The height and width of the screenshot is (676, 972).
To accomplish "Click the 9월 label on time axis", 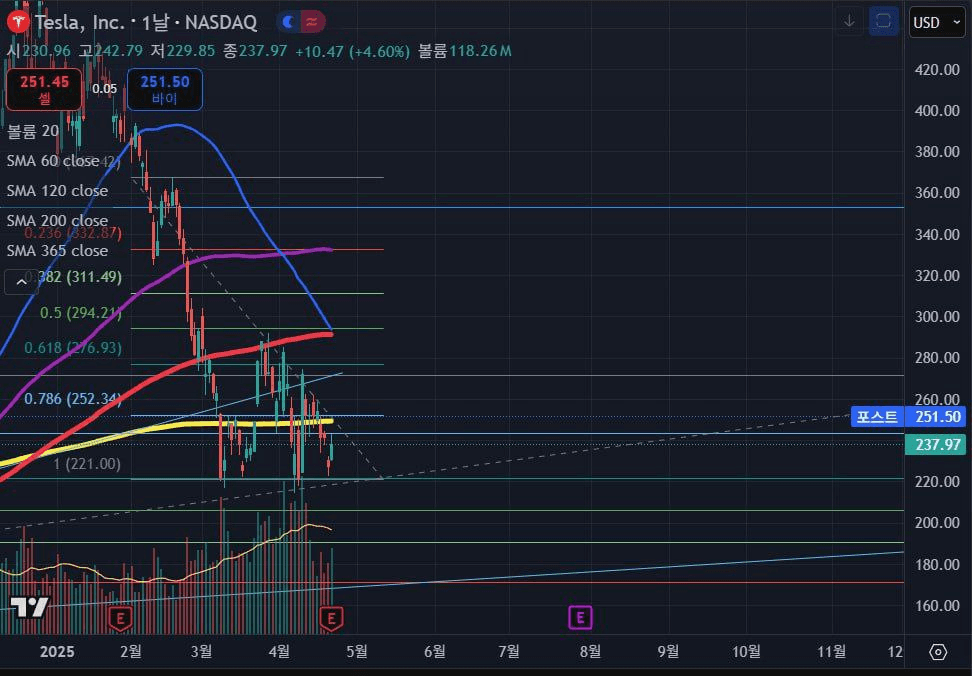I will point(668,652).
